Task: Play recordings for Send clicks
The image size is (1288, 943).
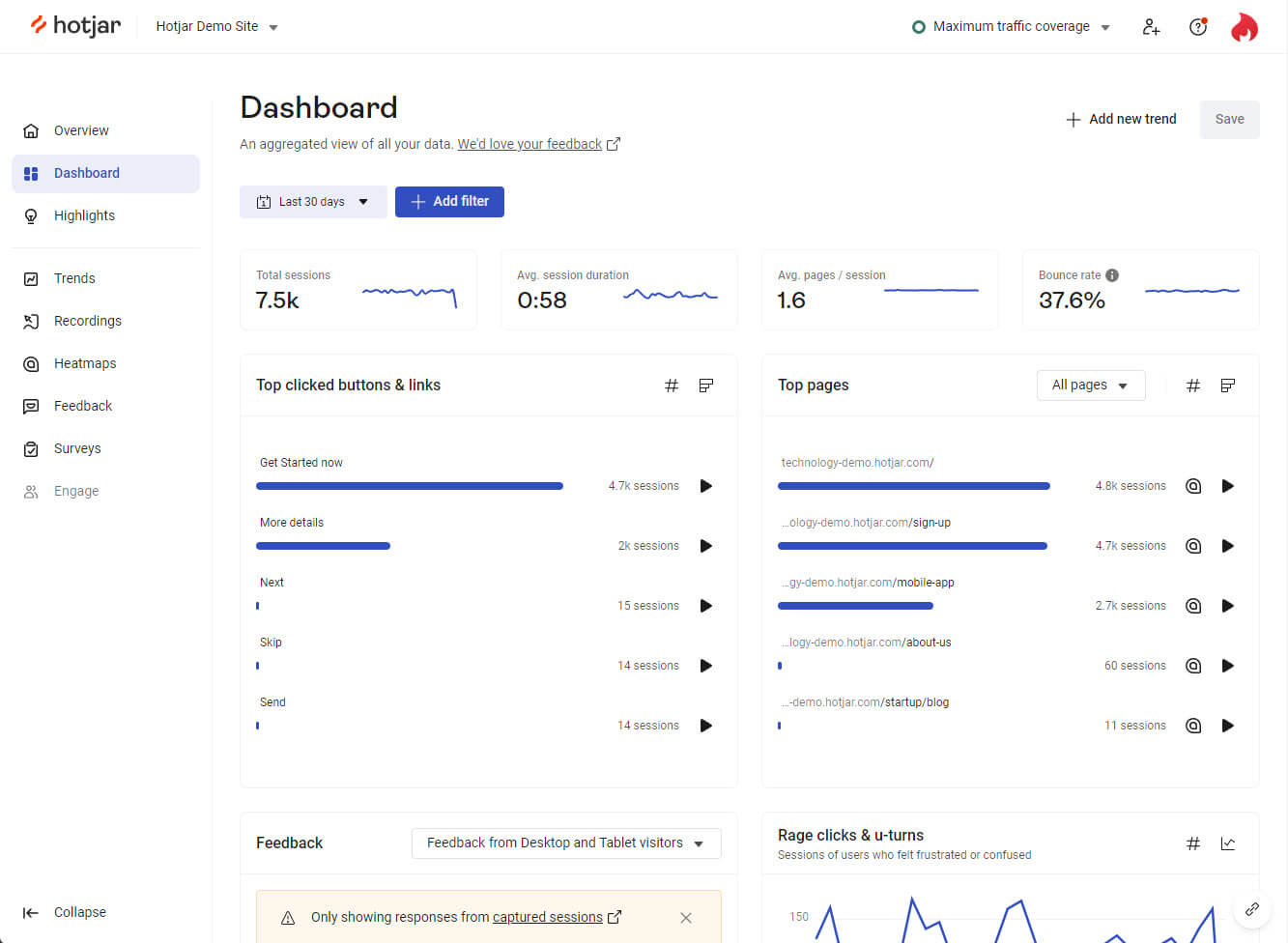Action: [x=706, y=726]
